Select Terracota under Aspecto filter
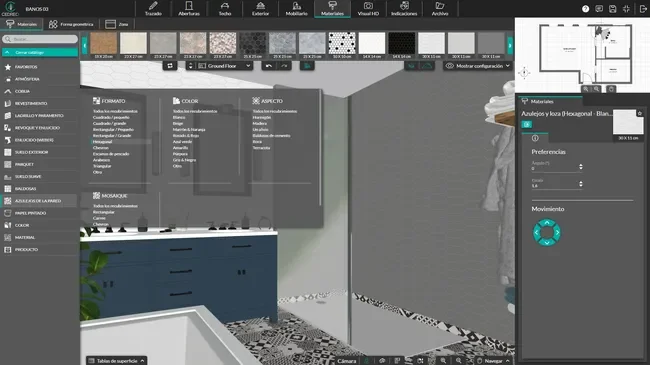 [x=262, y=148]
